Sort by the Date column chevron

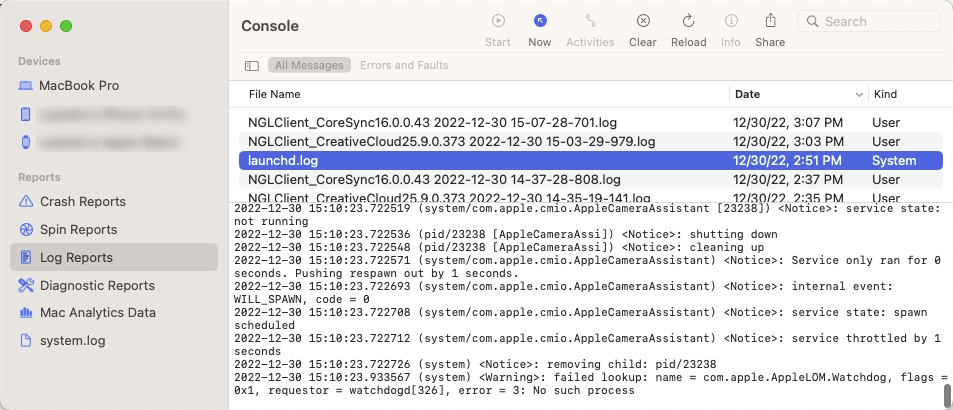click(859, 94)
